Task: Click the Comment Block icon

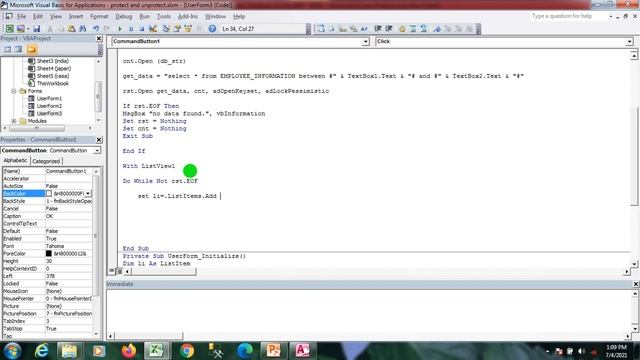Action: coord(413,29)
